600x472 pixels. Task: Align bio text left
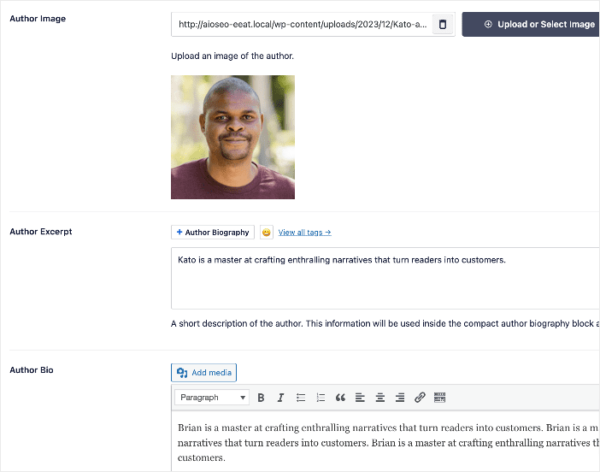(360, 398)
